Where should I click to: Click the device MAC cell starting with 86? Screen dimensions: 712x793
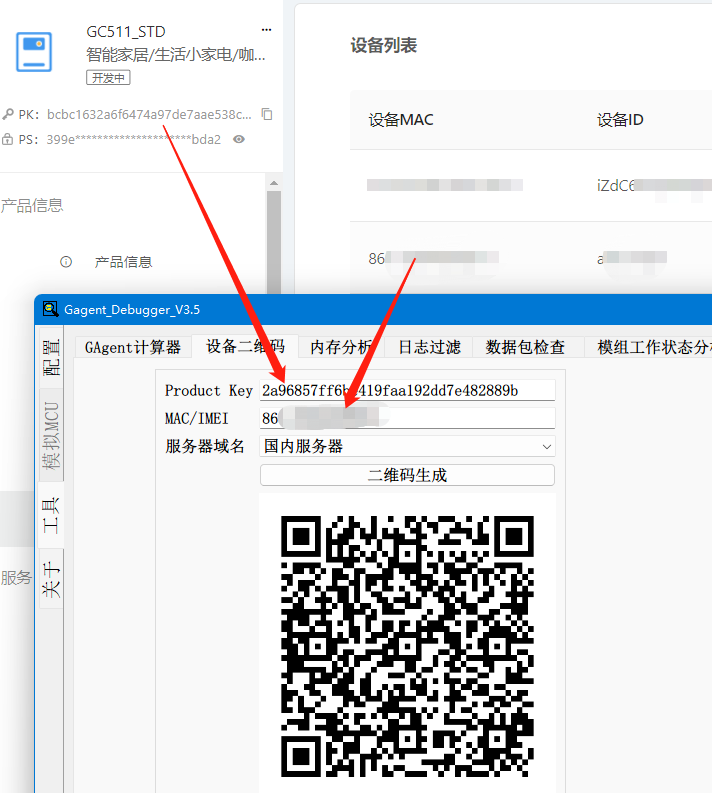coord(433,258)
